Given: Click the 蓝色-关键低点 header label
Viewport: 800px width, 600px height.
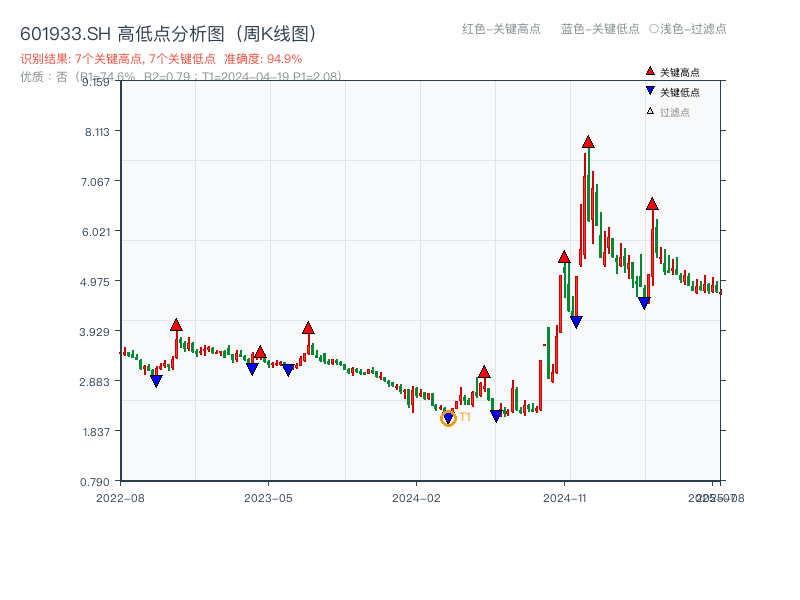Looking at the screenshot, I should click(x=600, y=29).
